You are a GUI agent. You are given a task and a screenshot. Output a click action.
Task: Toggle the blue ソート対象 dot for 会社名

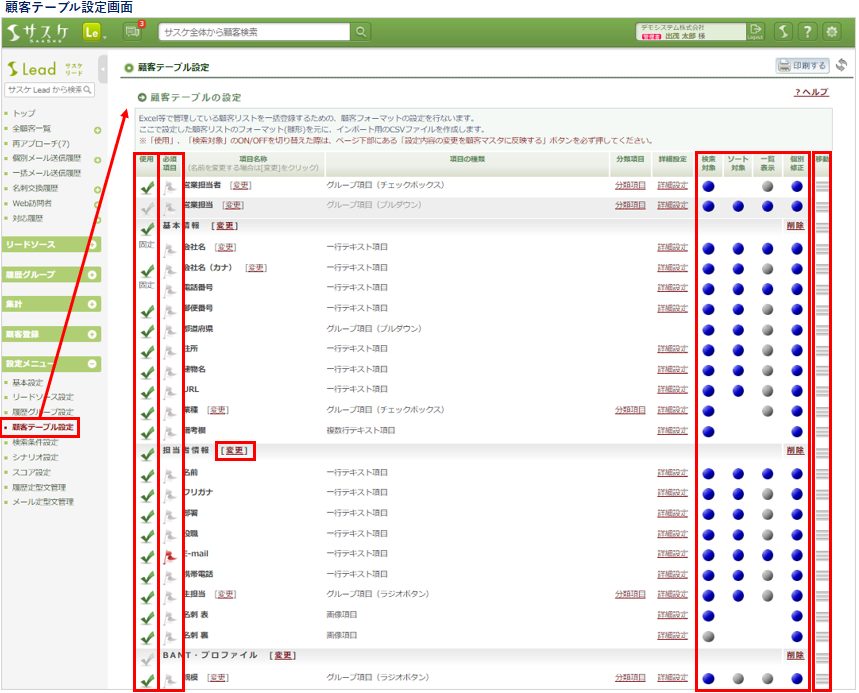click(x=738, y=248)
